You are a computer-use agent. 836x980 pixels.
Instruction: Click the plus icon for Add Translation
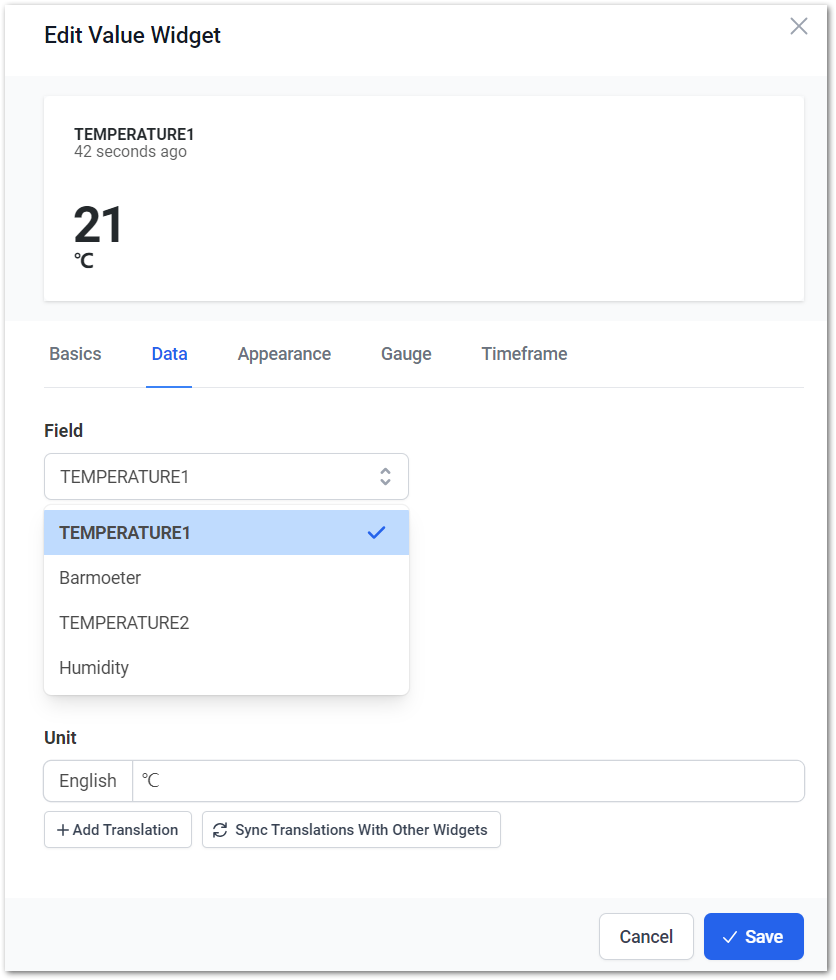(x=62, y=830)
